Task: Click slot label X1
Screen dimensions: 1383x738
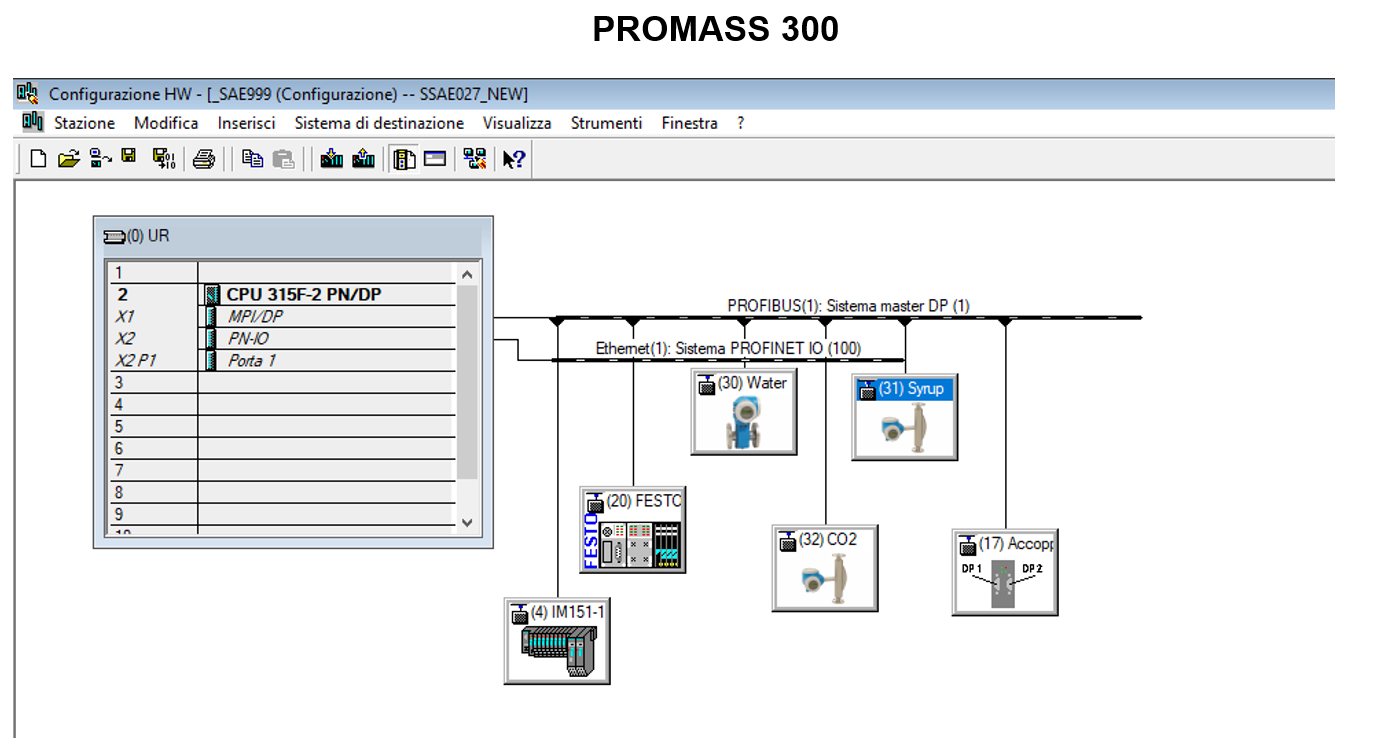Action: click(125, 316)
